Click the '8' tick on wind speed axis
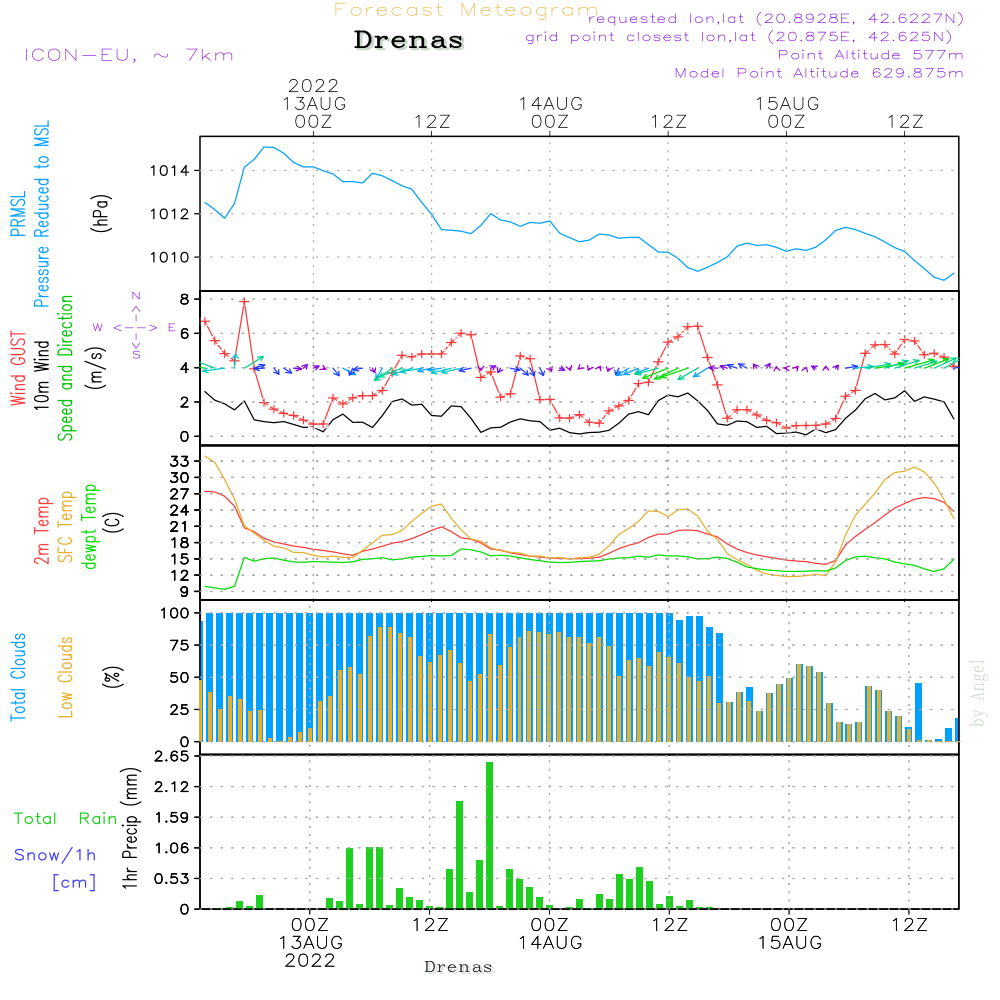Screen dimensions: 1000x1000 [x=184, y=299]
